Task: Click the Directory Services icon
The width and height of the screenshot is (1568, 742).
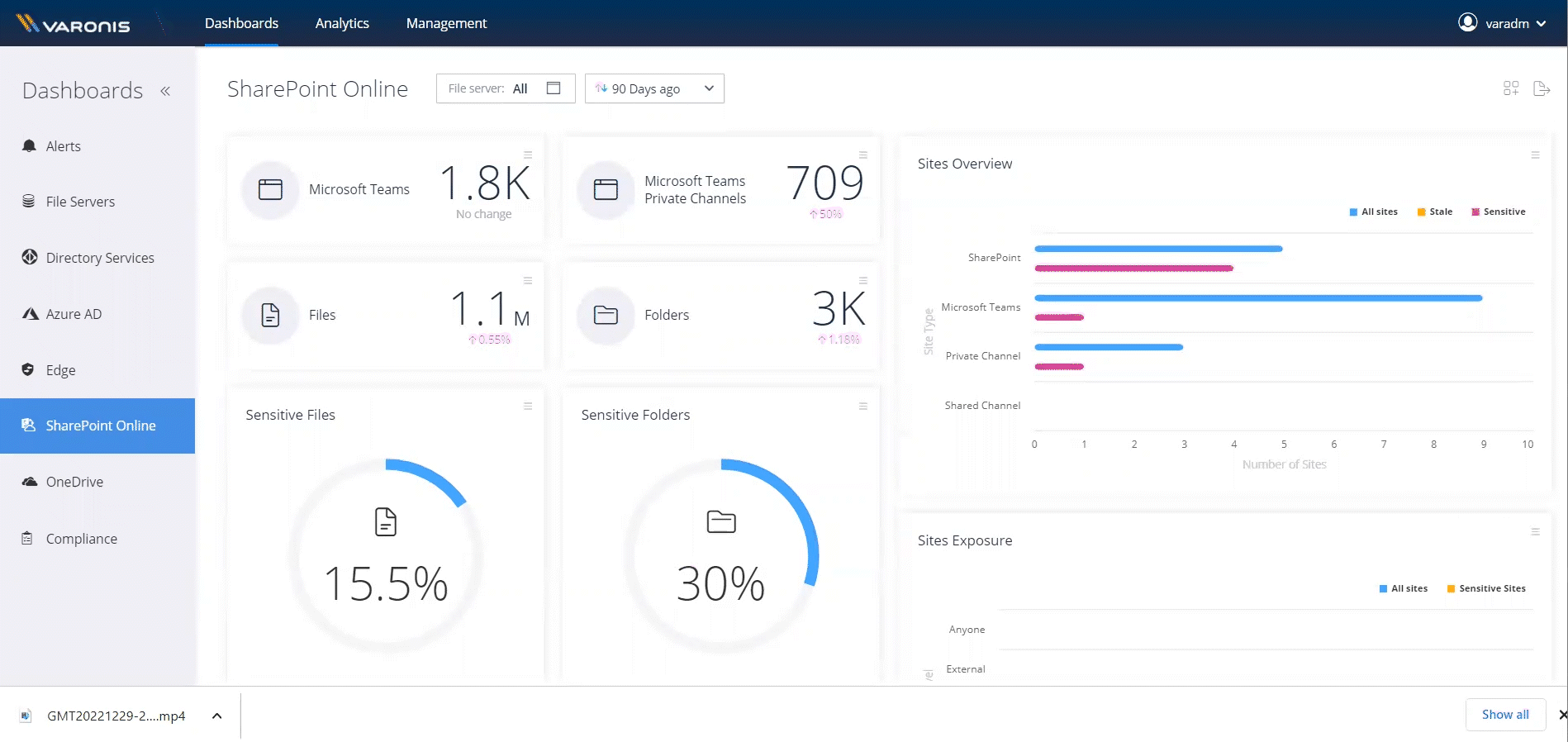Action: [x=30, y=257]
